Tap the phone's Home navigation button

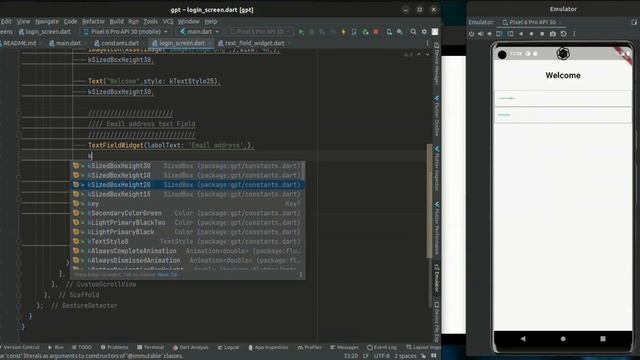coord(563,339)
